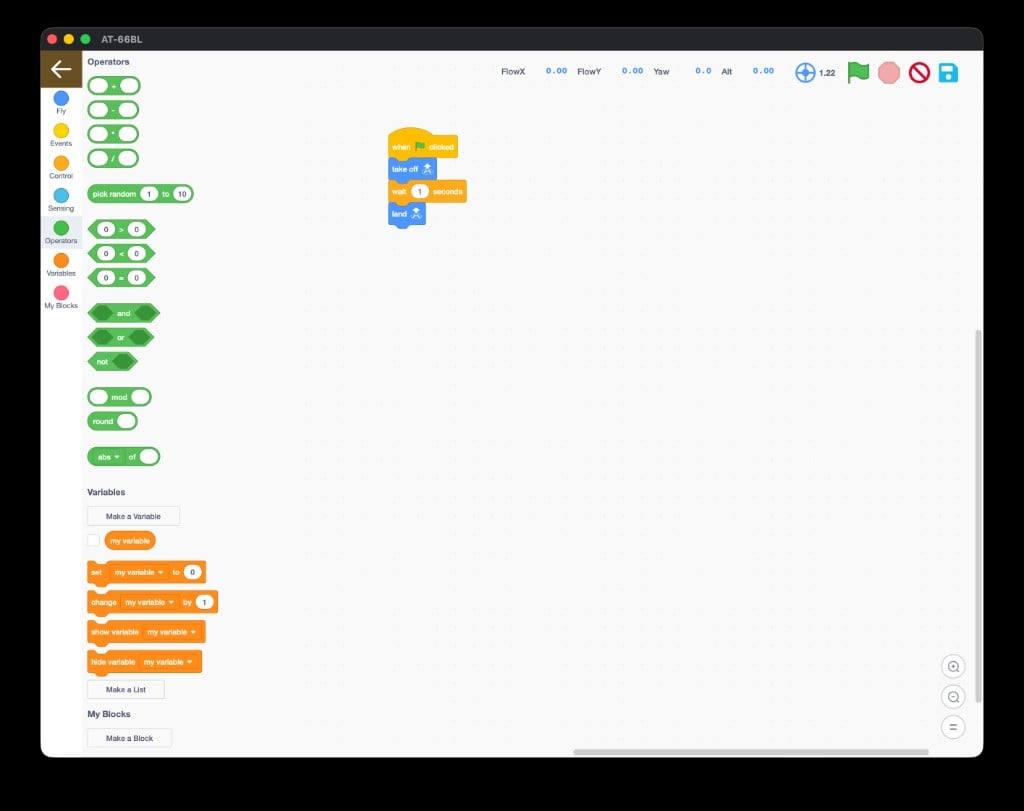This screenshot has height=811, width=1024.
Task: Select the multiplication operator block
Action: [114, 134]
